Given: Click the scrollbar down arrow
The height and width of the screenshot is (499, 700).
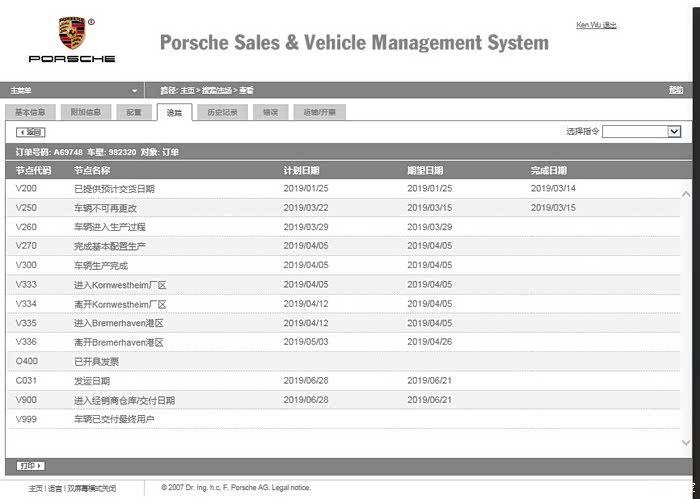Looking at the screenshot, I should pos(686,442).
